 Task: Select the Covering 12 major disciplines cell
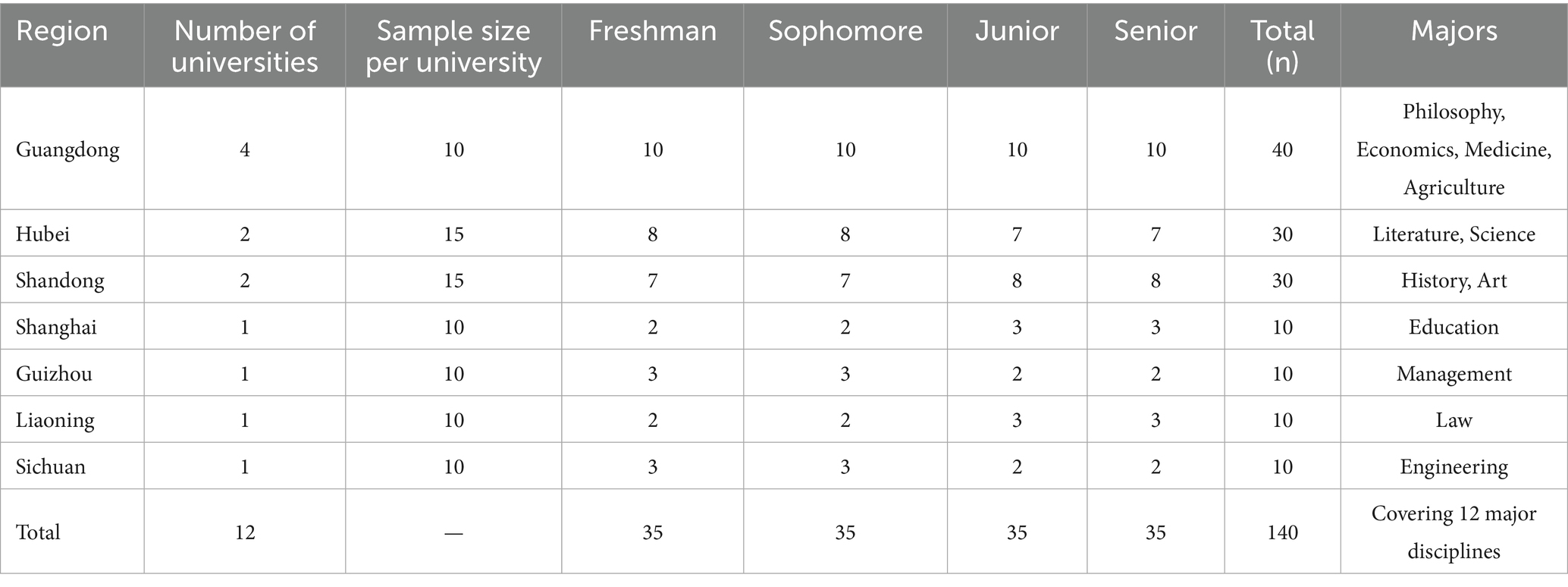pos(1454,532)
